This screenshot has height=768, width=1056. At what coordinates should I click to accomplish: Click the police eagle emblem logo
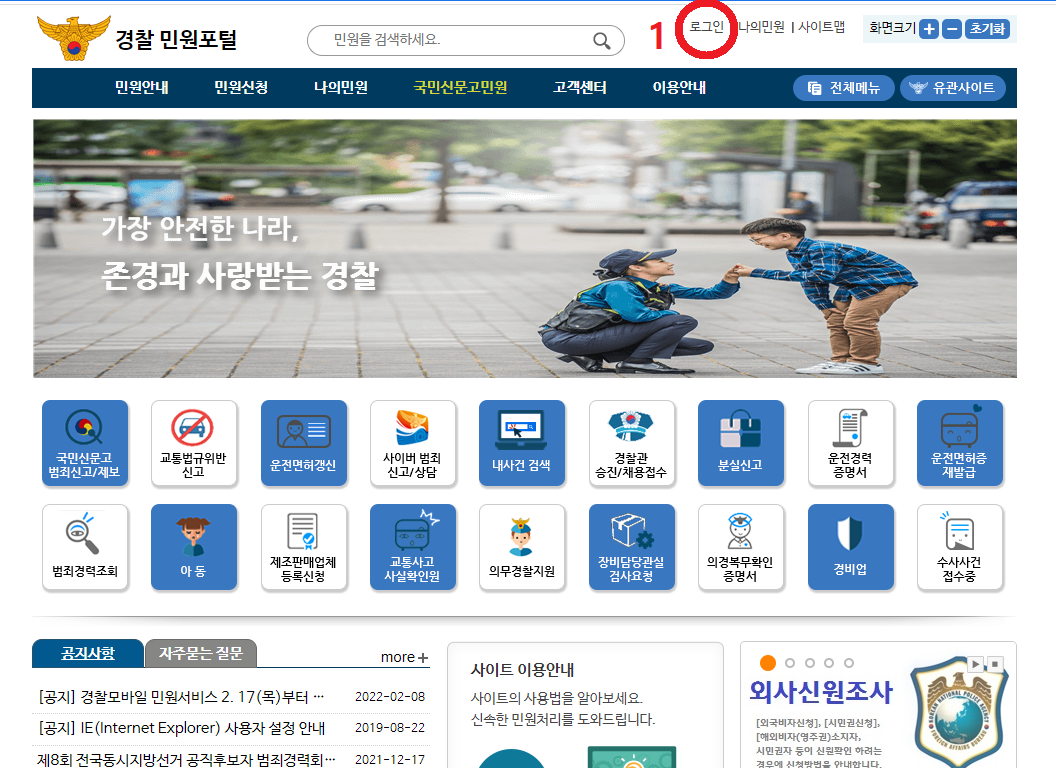pos(74,38)
